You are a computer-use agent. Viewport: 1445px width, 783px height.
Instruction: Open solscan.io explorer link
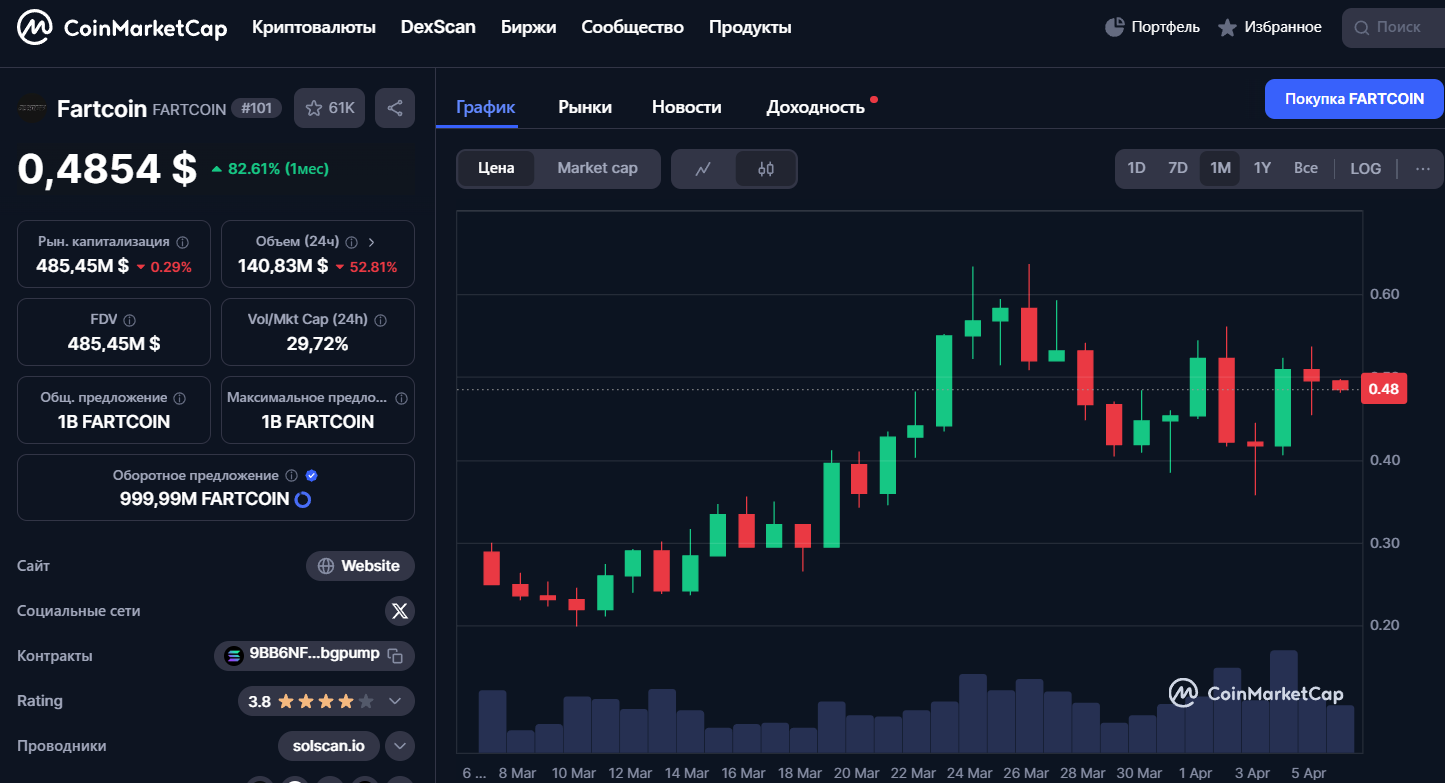click(x=329, y=746)
